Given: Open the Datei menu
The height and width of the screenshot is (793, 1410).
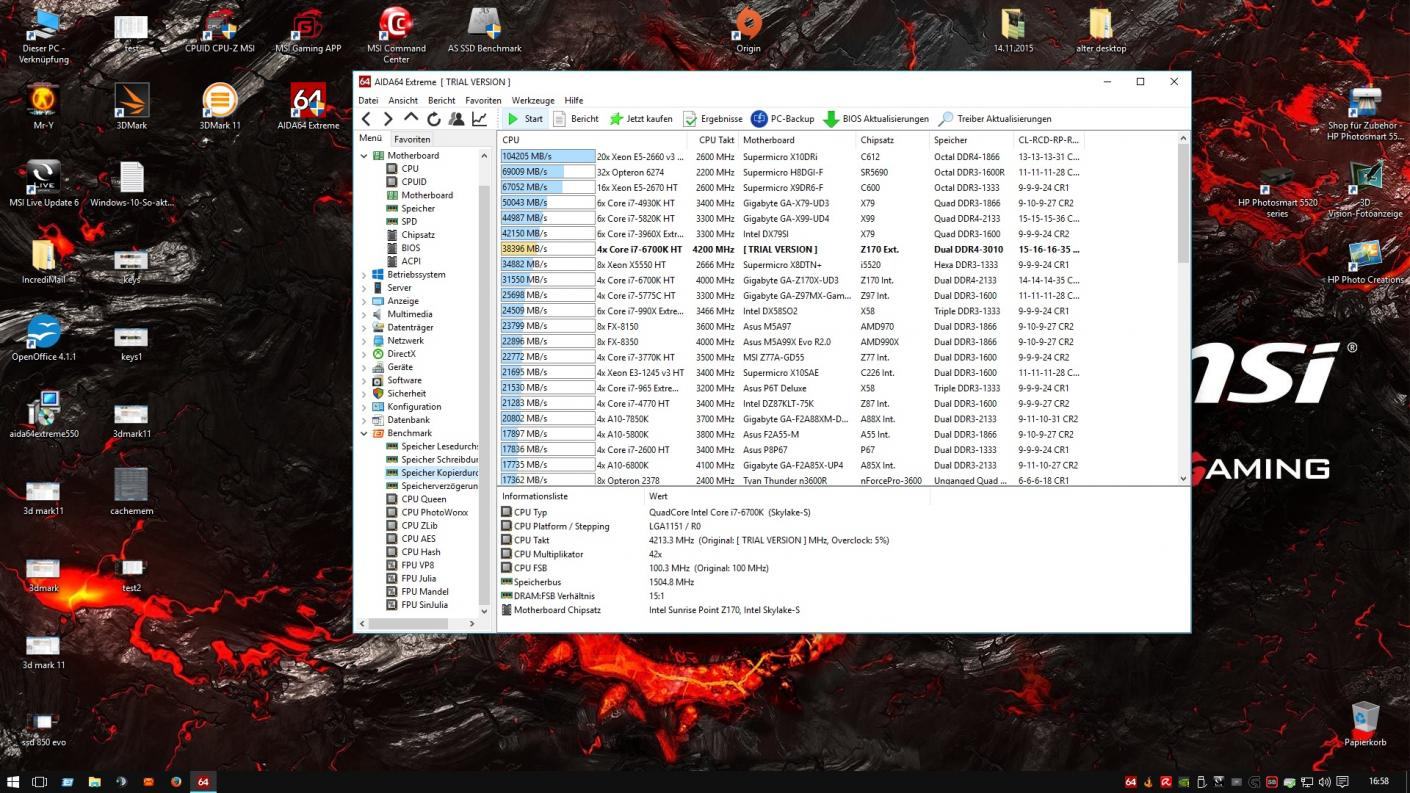Looking at the screenshot, I should [368, 101].
